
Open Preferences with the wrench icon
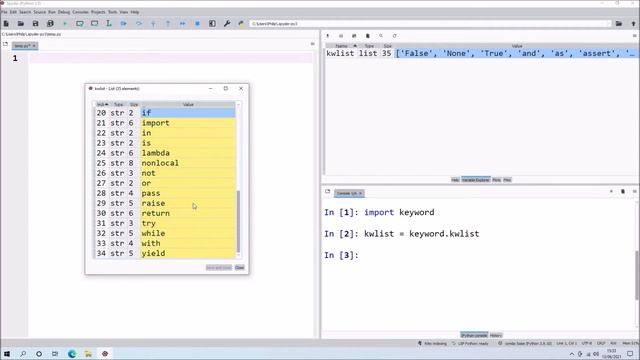tap(227, 24)
